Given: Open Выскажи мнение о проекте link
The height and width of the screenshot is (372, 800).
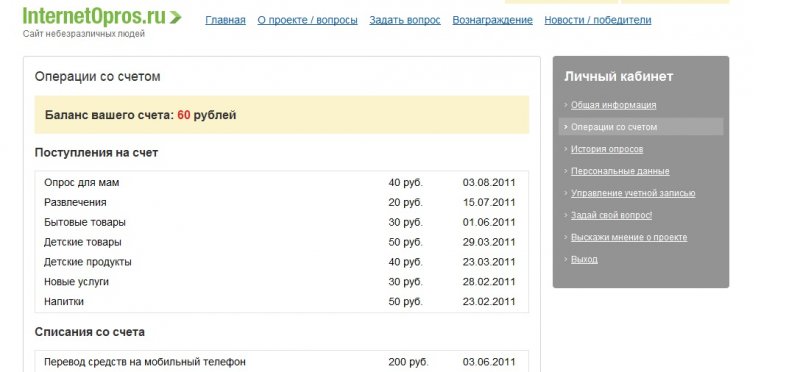Looking at the screenshot, I should click(629, 237).
